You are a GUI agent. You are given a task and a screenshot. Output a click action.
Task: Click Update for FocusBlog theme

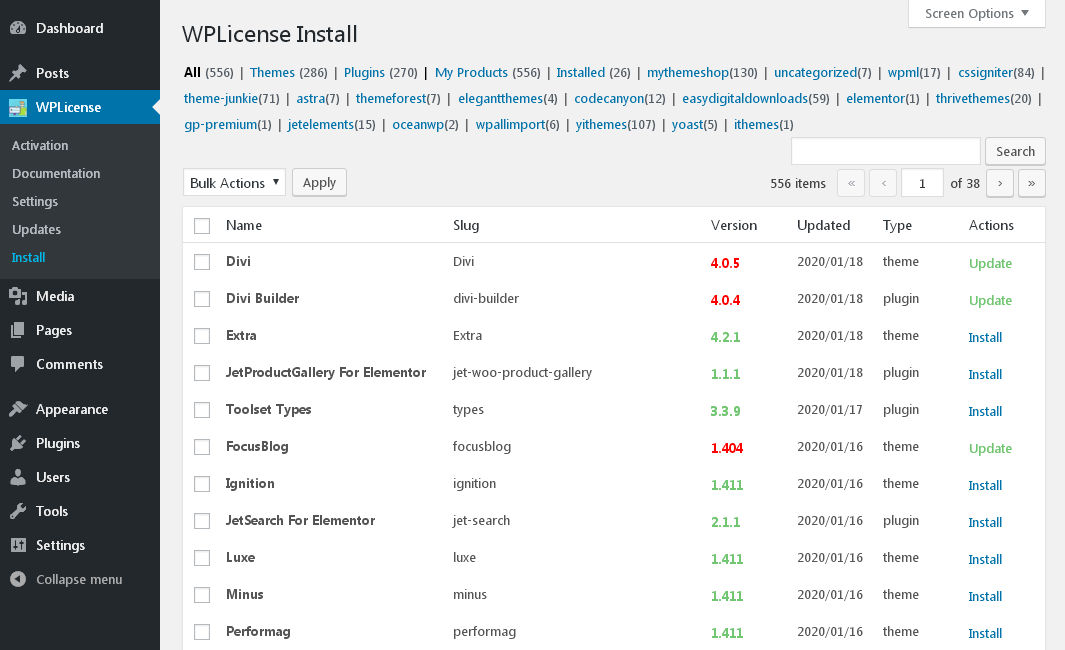click(990, 448)
